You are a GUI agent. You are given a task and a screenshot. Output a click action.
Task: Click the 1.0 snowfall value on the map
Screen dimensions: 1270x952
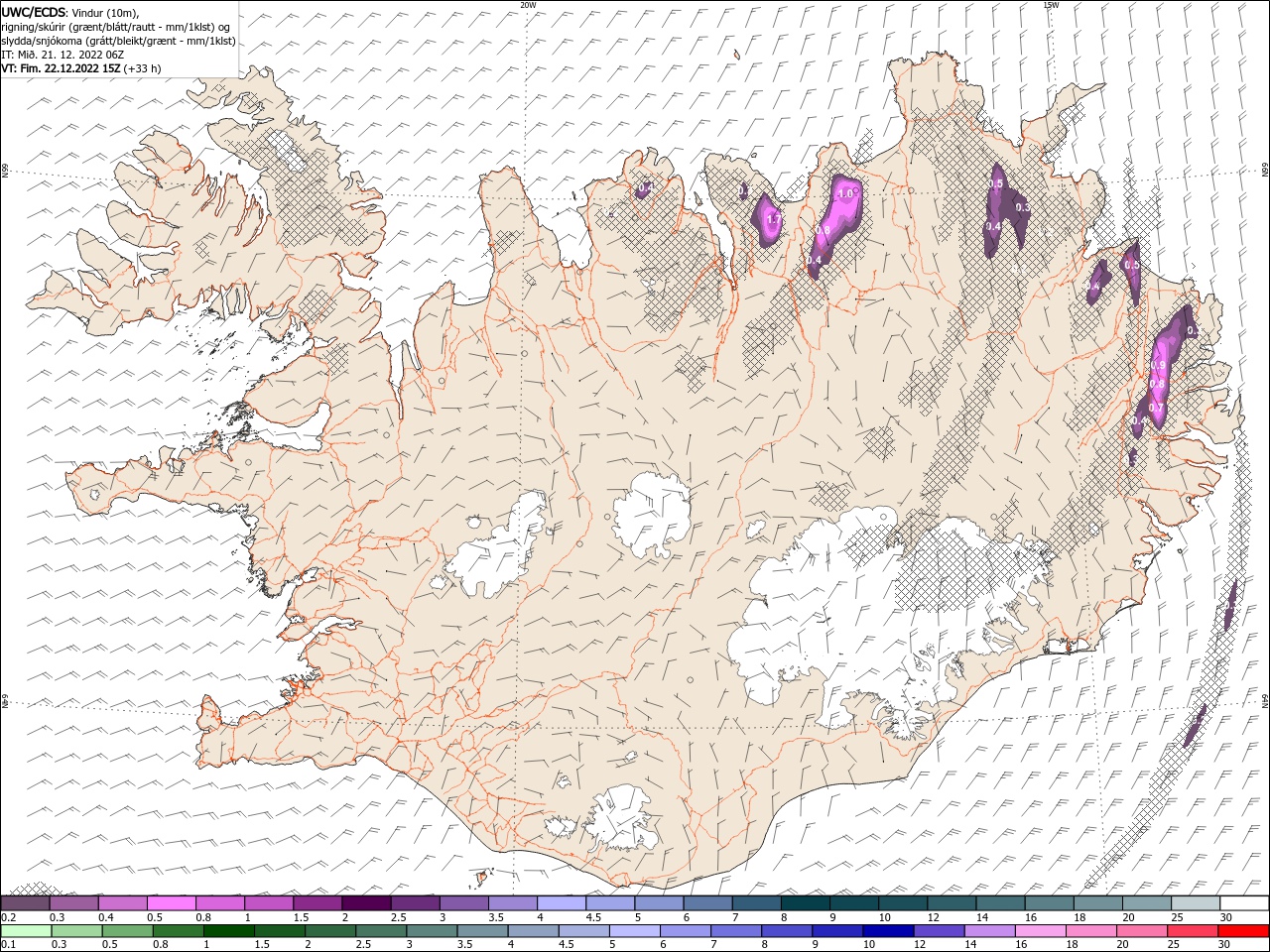[846, 194]
